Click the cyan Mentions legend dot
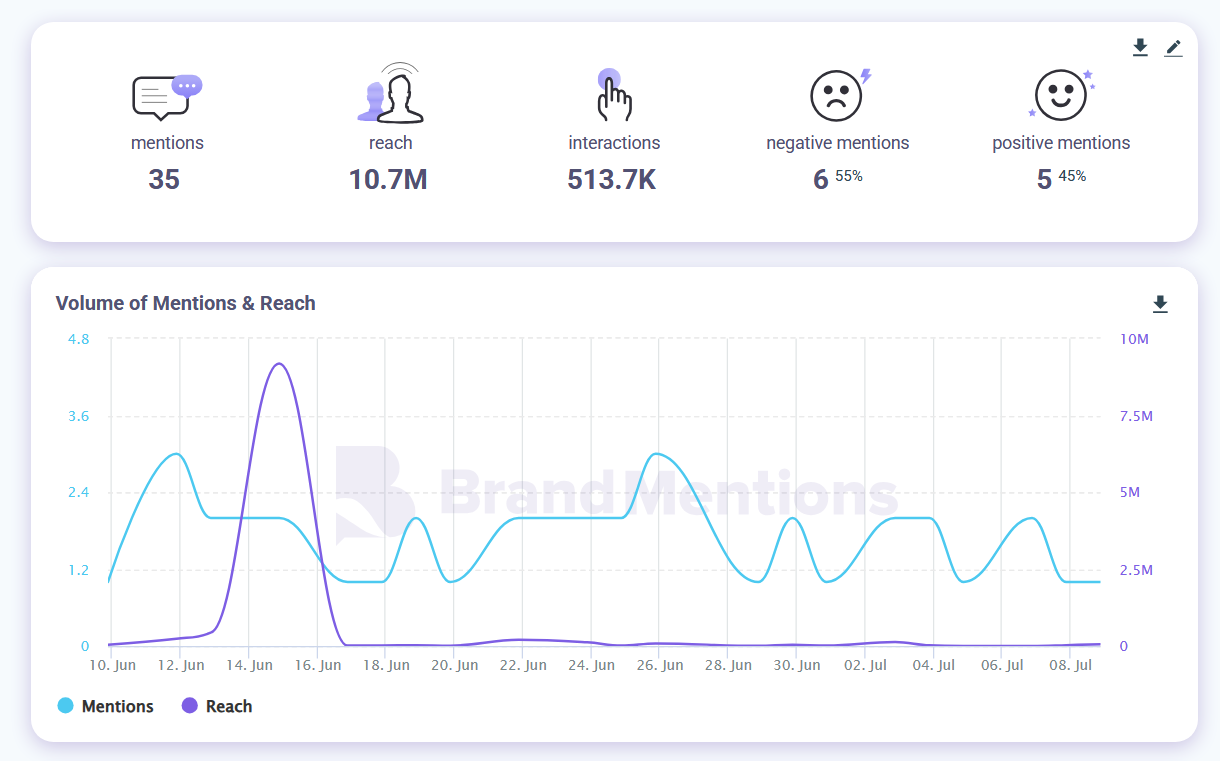Screen dimensions: 1220x761 point(66,706)
